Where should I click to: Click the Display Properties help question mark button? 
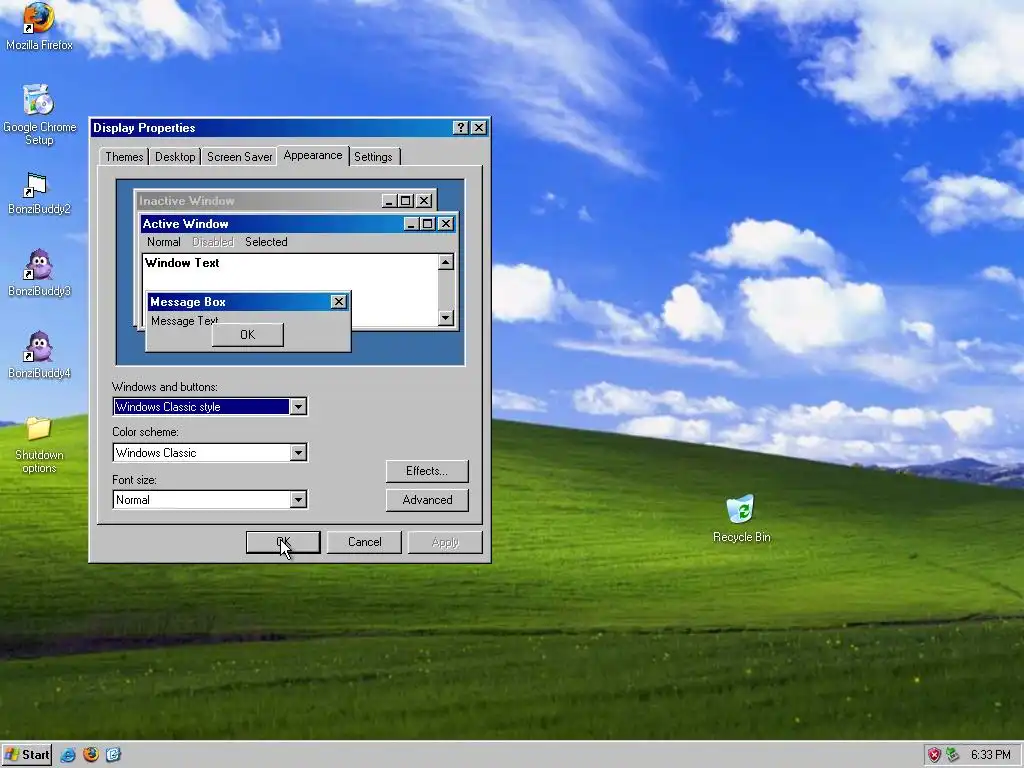tap(460, 128)
